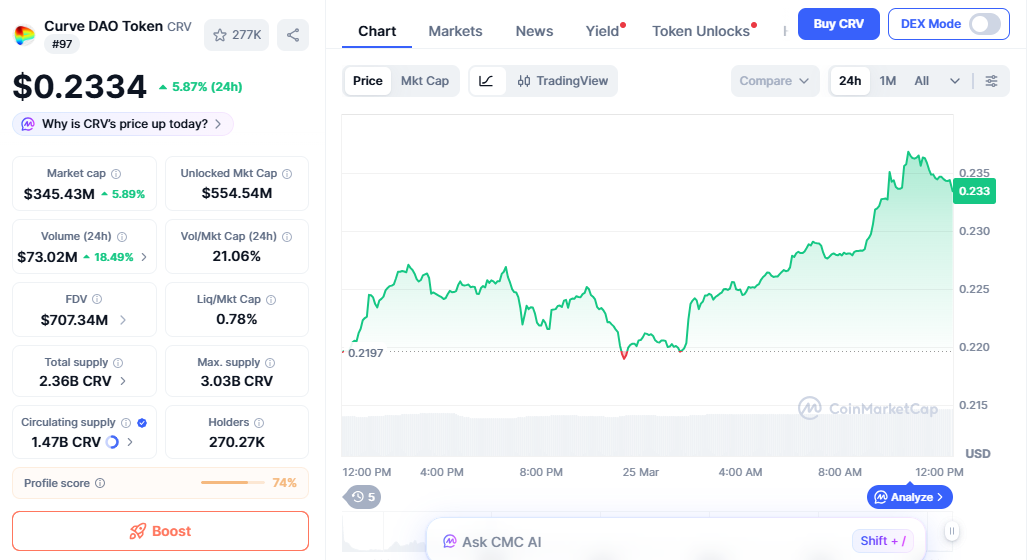
Task: Select the 1M time range option
Action: 888,81
